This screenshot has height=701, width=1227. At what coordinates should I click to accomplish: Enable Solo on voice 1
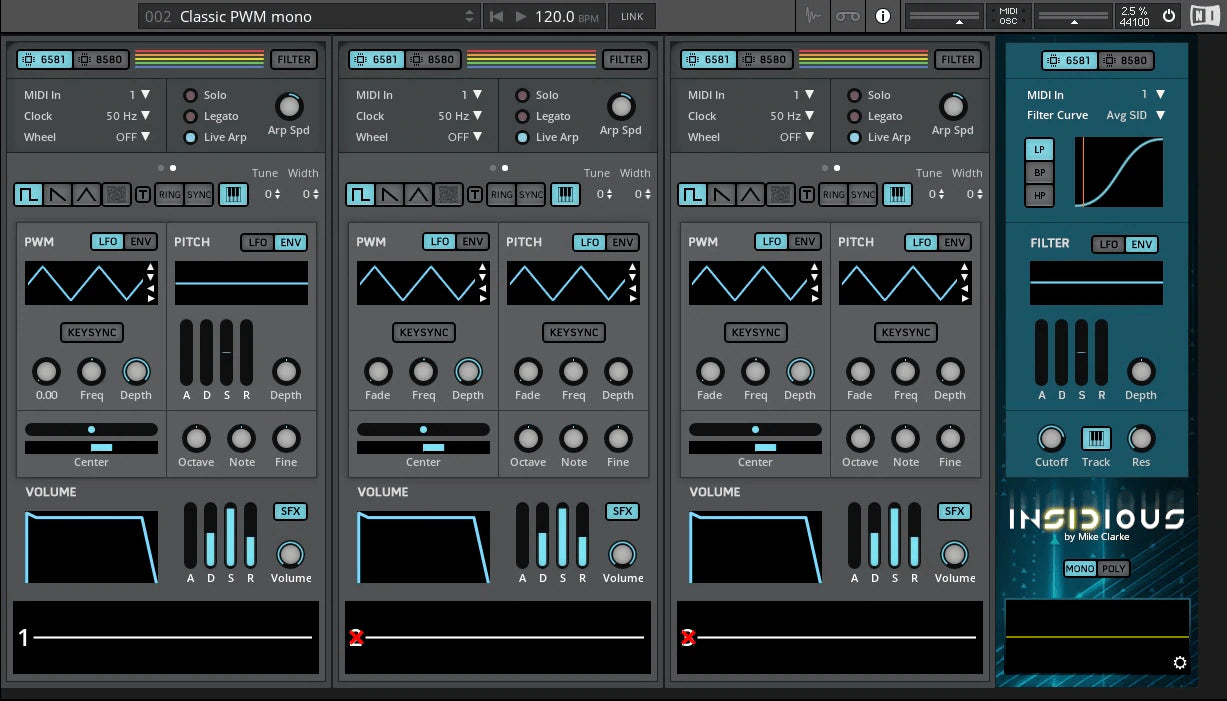[x=190, y=95]
